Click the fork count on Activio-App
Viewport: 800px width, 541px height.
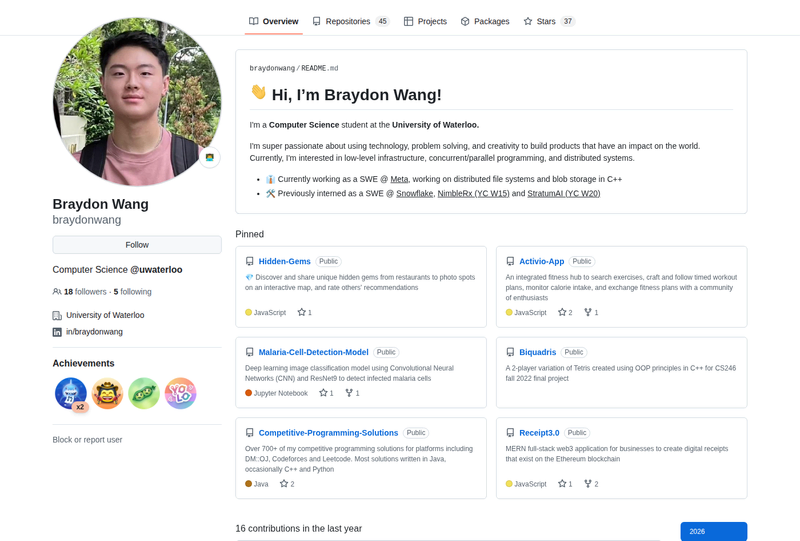591,312
